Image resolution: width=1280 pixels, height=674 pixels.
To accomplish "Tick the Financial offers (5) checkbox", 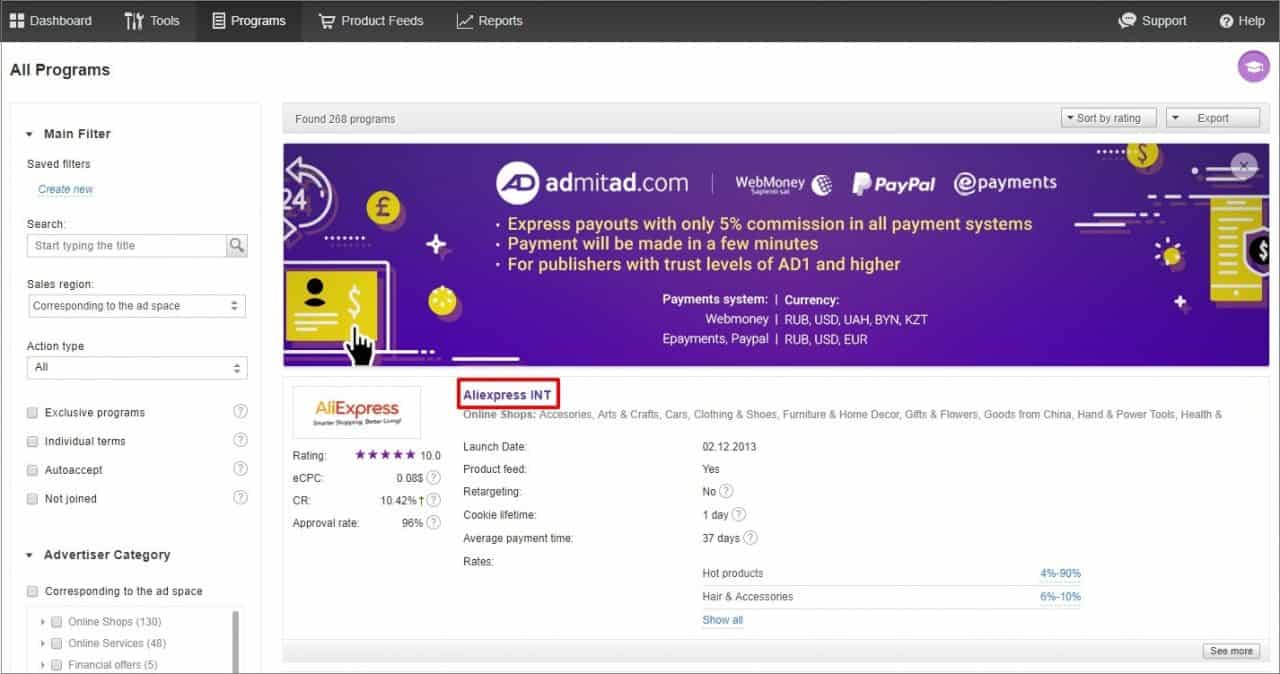I will tap(57, 665).
